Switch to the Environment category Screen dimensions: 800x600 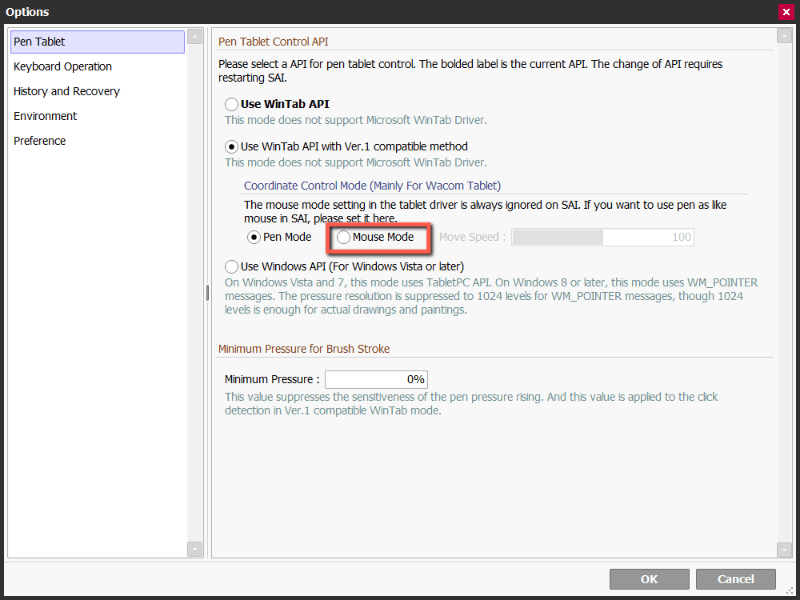tap(45, 116)
